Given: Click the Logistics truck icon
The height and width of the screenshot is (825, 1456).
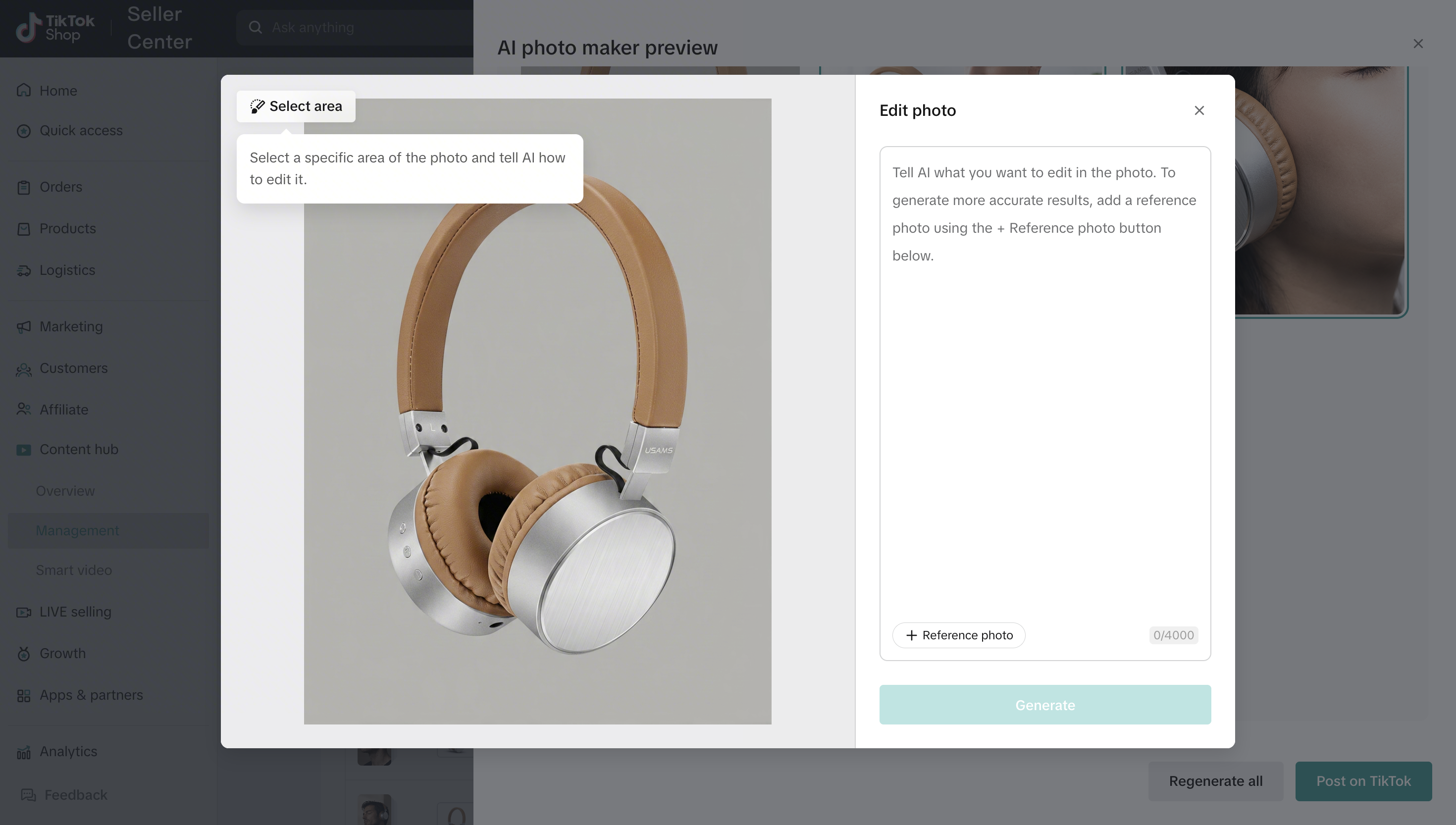Looking at the screenshot, I should pyautogui.click(x=23, y=270).
